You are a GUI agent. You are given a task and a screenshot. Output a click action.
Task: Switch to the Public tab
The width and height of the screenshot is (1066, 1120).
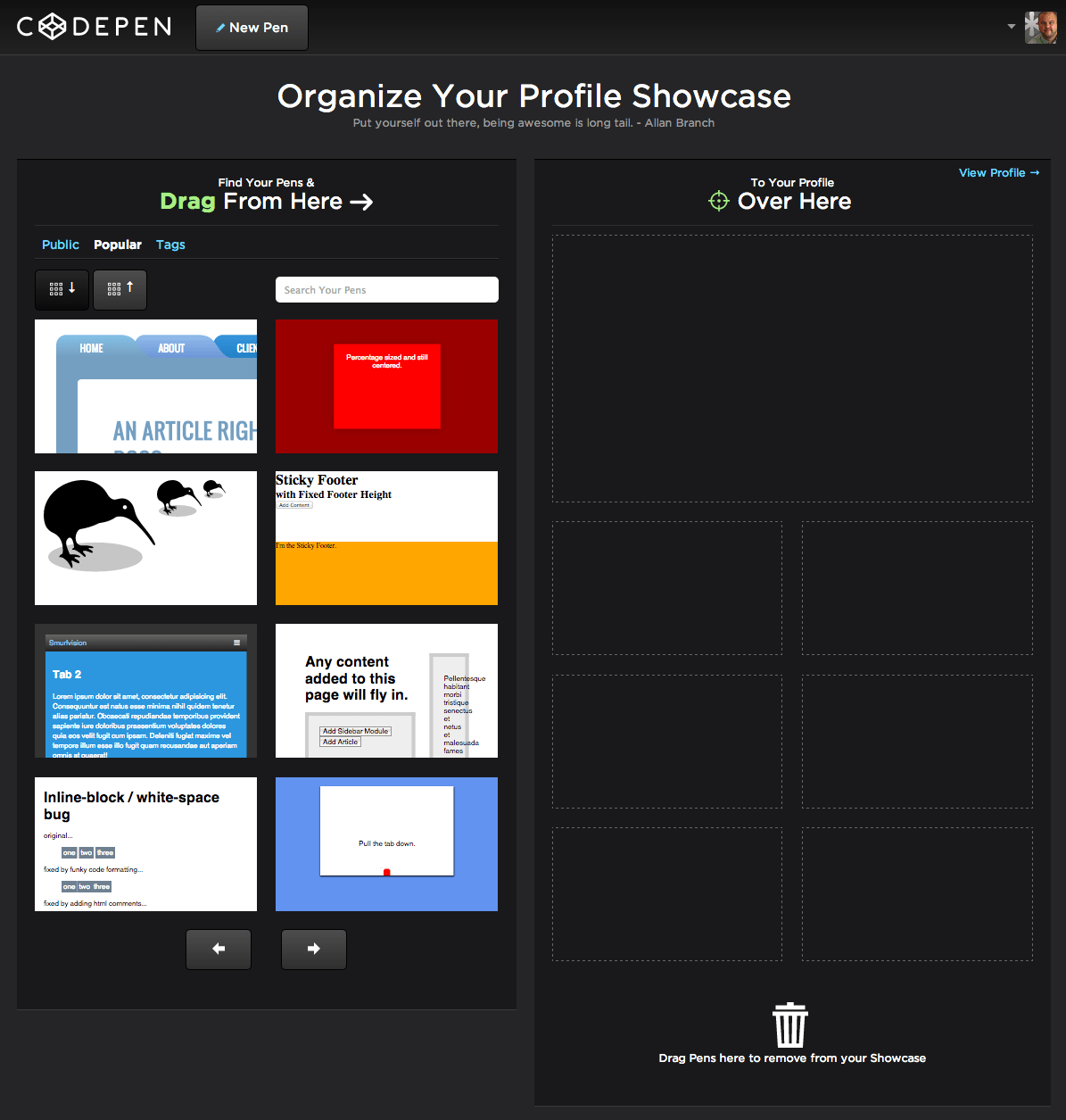point(60,244)
